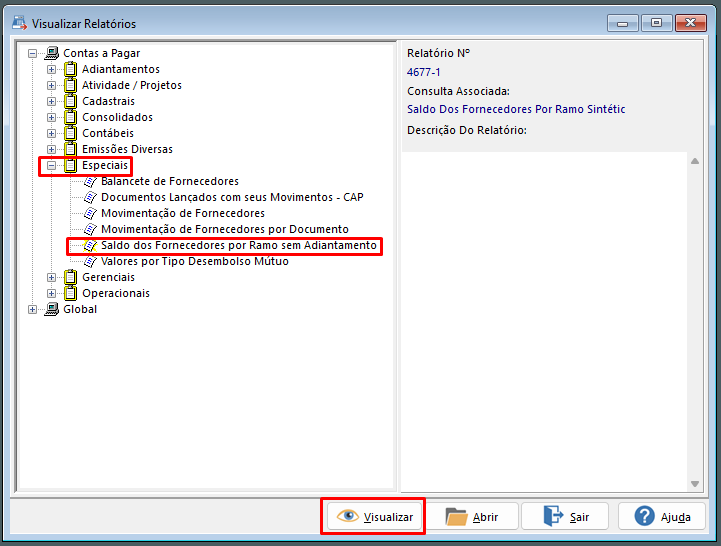Click inside the report description text area

[545, 322]
